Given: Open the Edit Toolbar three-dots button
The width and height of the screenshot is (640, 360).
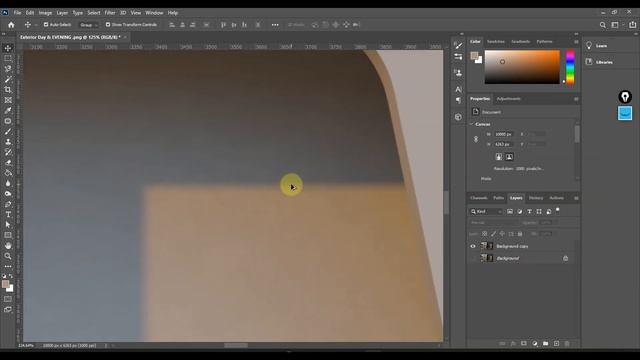Looking at the screenshot, I should (x=8, y=267).
